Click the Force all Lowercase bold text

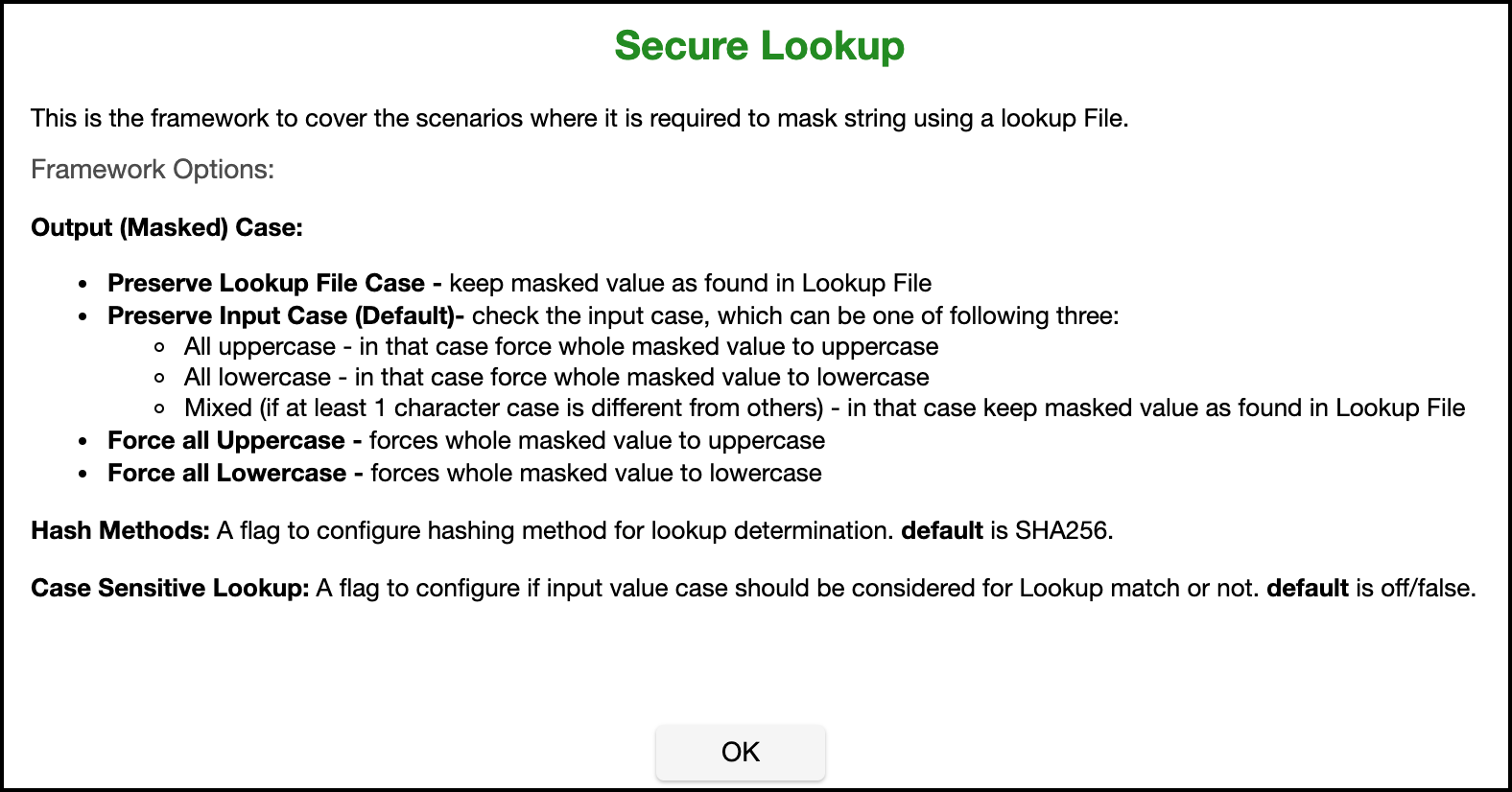[227, 474]
